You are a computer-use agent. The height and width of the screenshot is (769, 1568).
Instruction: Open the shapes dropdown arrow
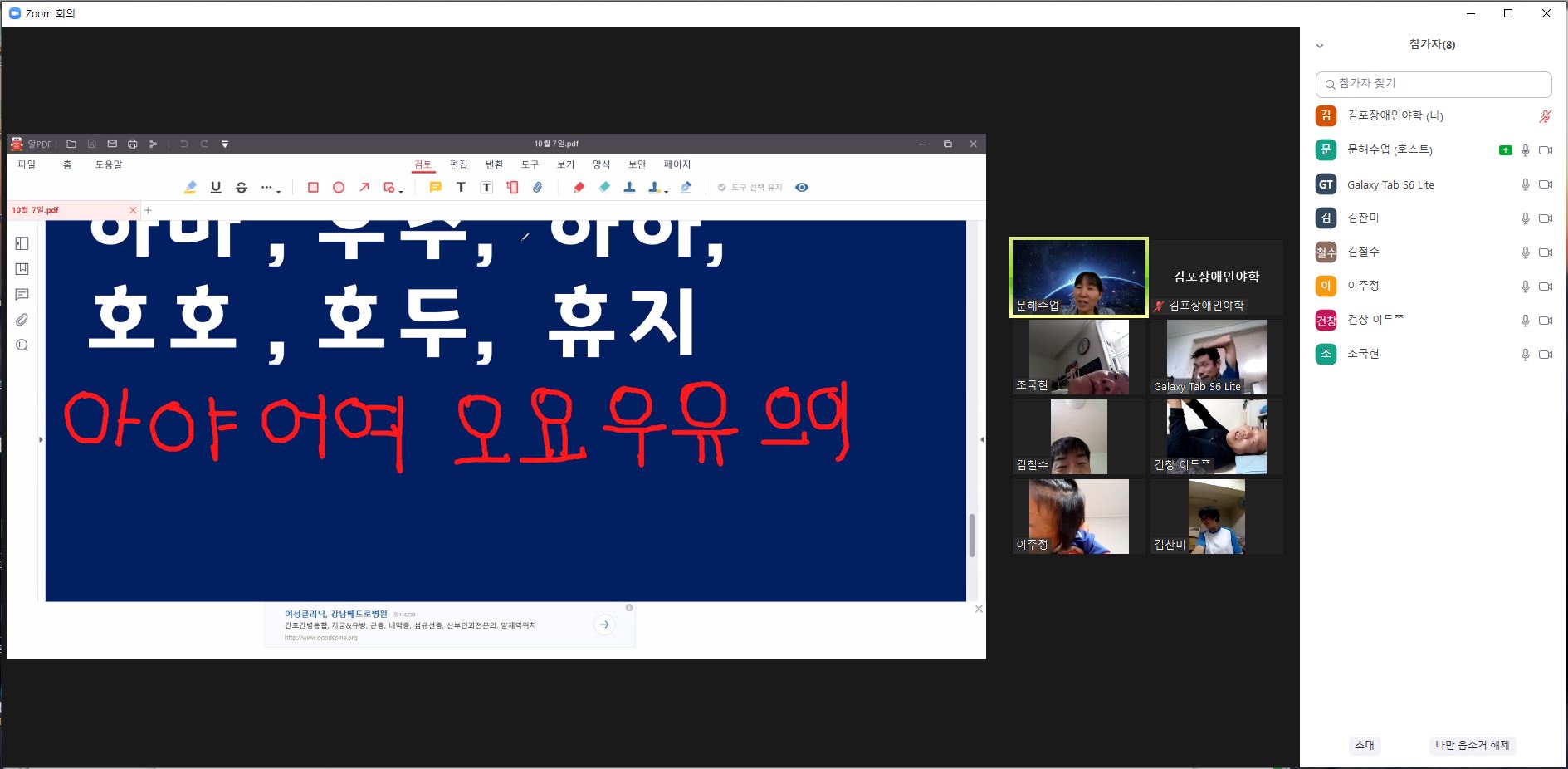(401, 192)
